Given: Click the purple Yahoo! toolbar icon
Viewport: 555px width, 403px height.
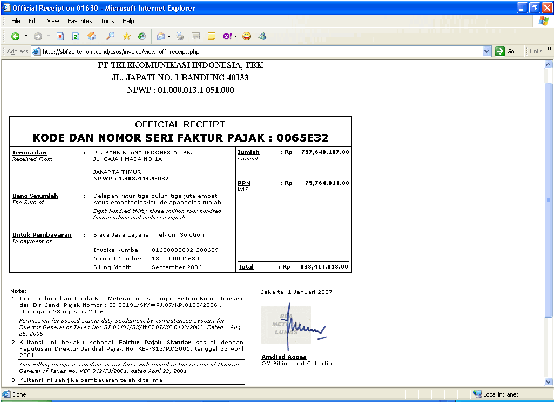Looking at the screenshot, I should (x=227, y=36).
